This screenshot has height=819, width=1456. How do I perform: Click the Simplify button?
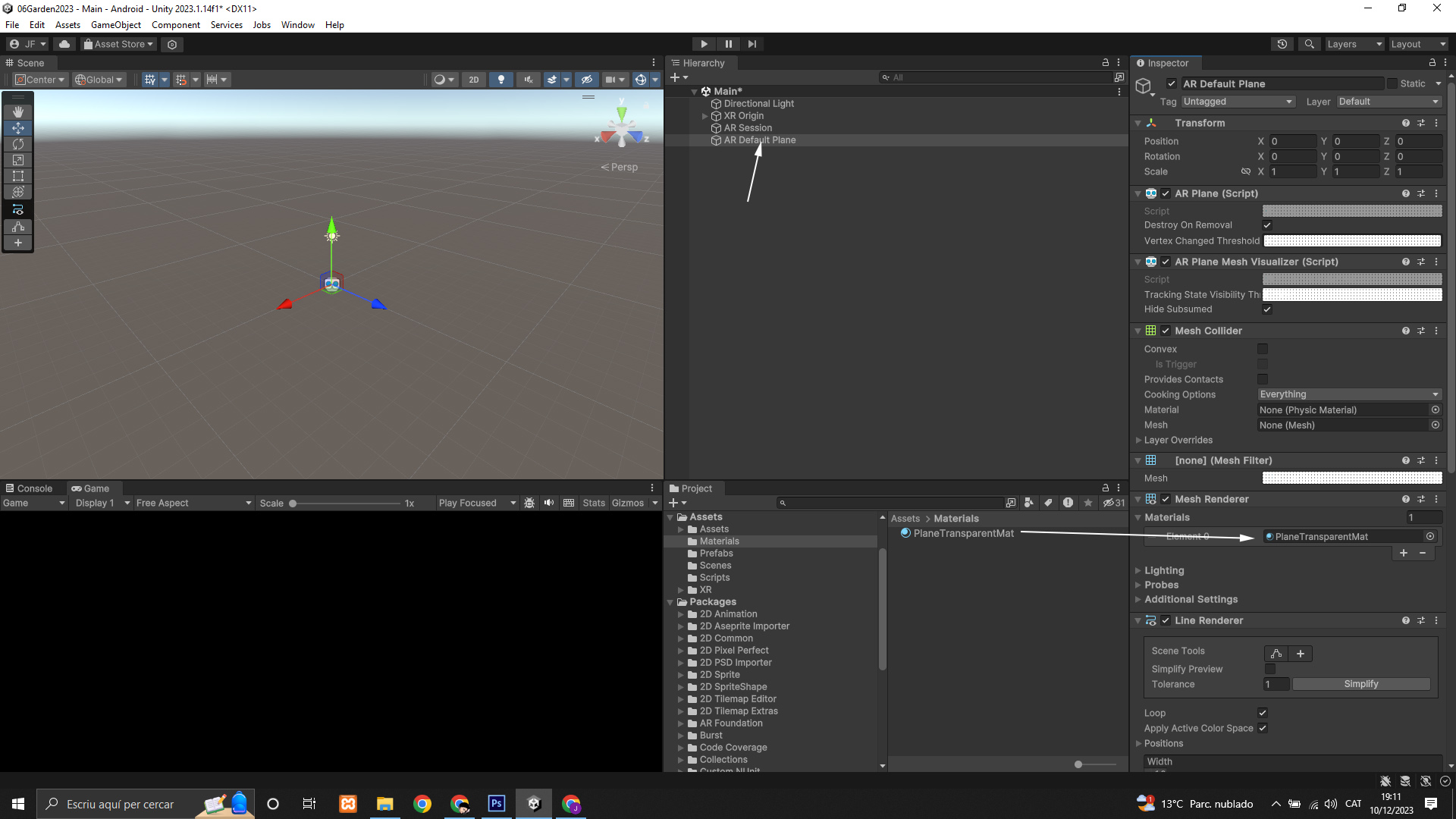click(1360, 684)
